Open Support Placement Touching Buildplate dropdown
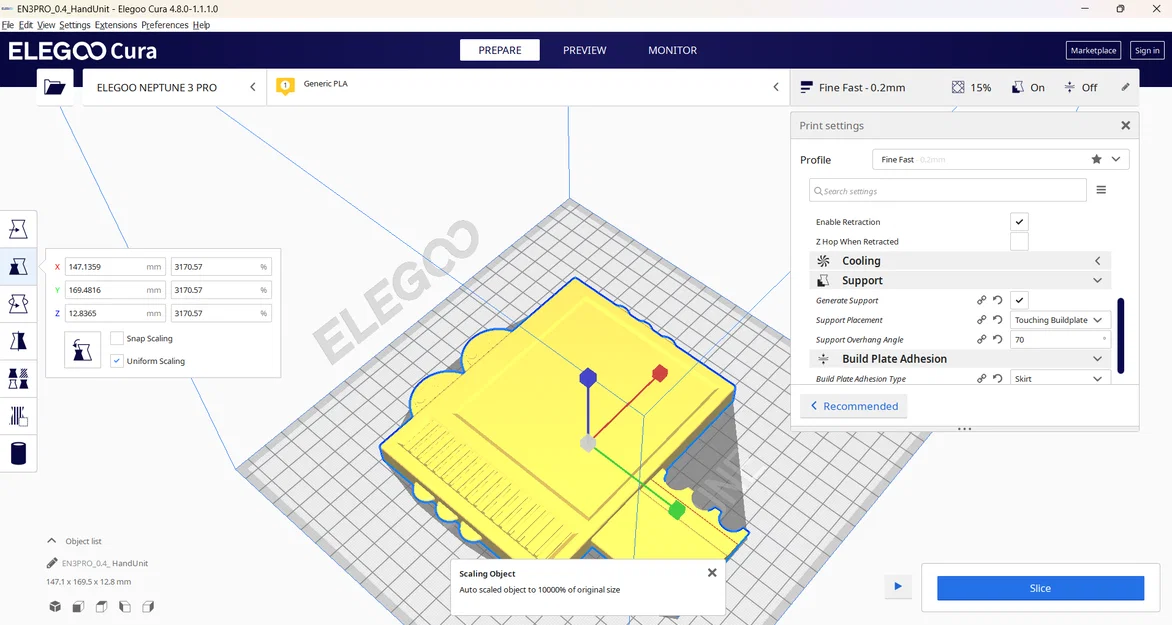1172x625 pixels. (1060, 319)
